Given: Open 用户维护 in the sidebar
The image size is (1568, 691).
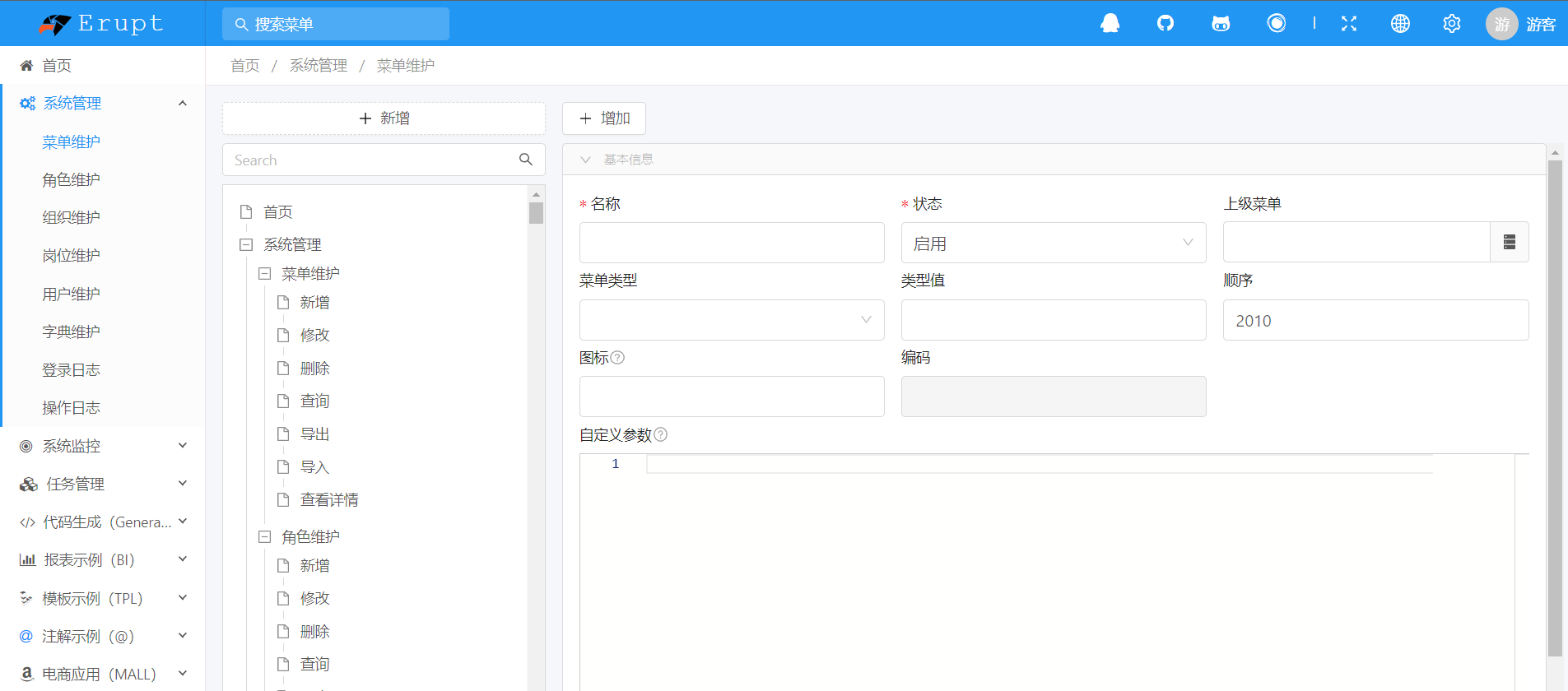Looking at the screenshot, I should [x=72, y=294].
